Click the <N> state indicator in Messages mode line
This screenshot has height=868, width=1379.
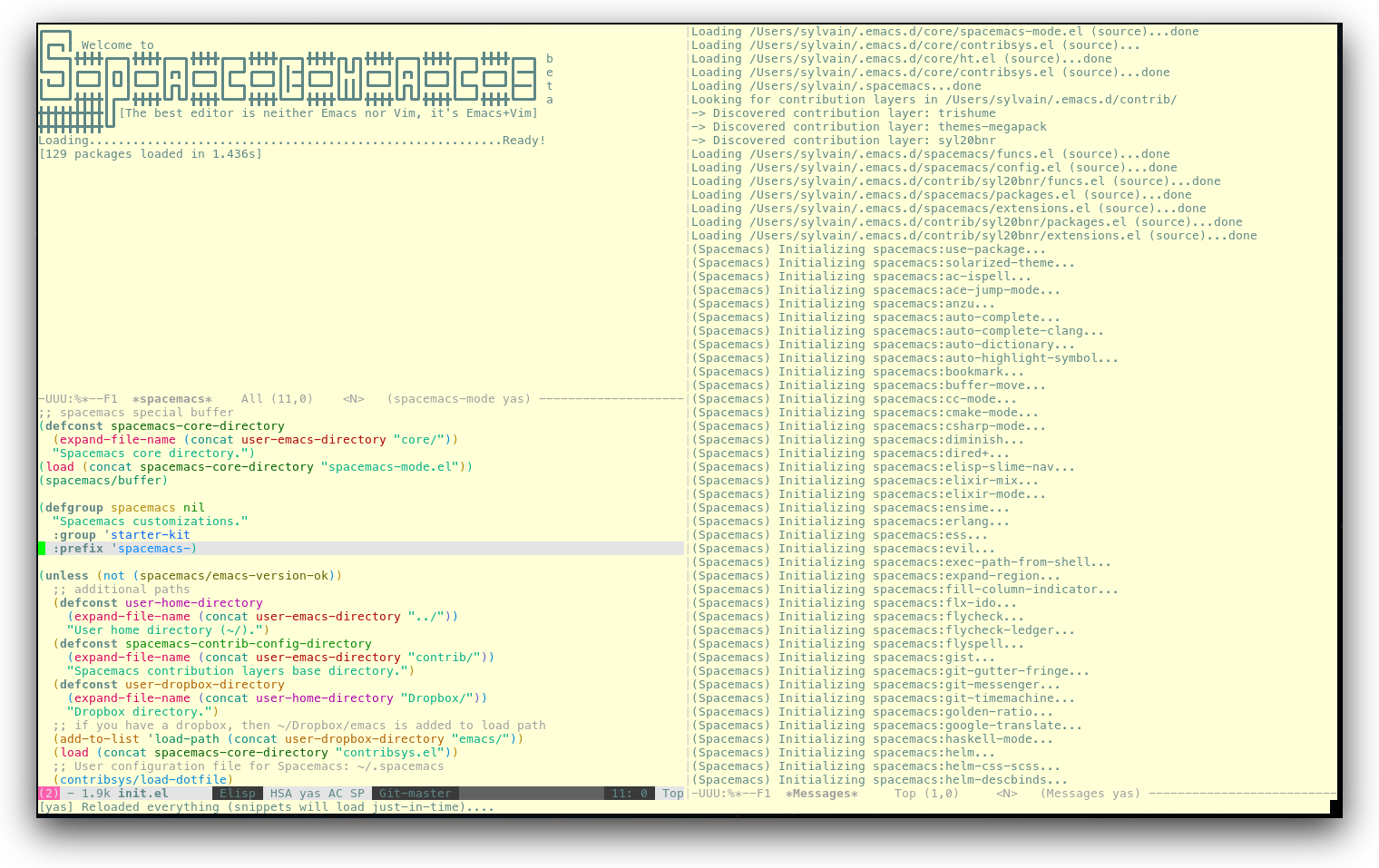(x=1006, y=794)
